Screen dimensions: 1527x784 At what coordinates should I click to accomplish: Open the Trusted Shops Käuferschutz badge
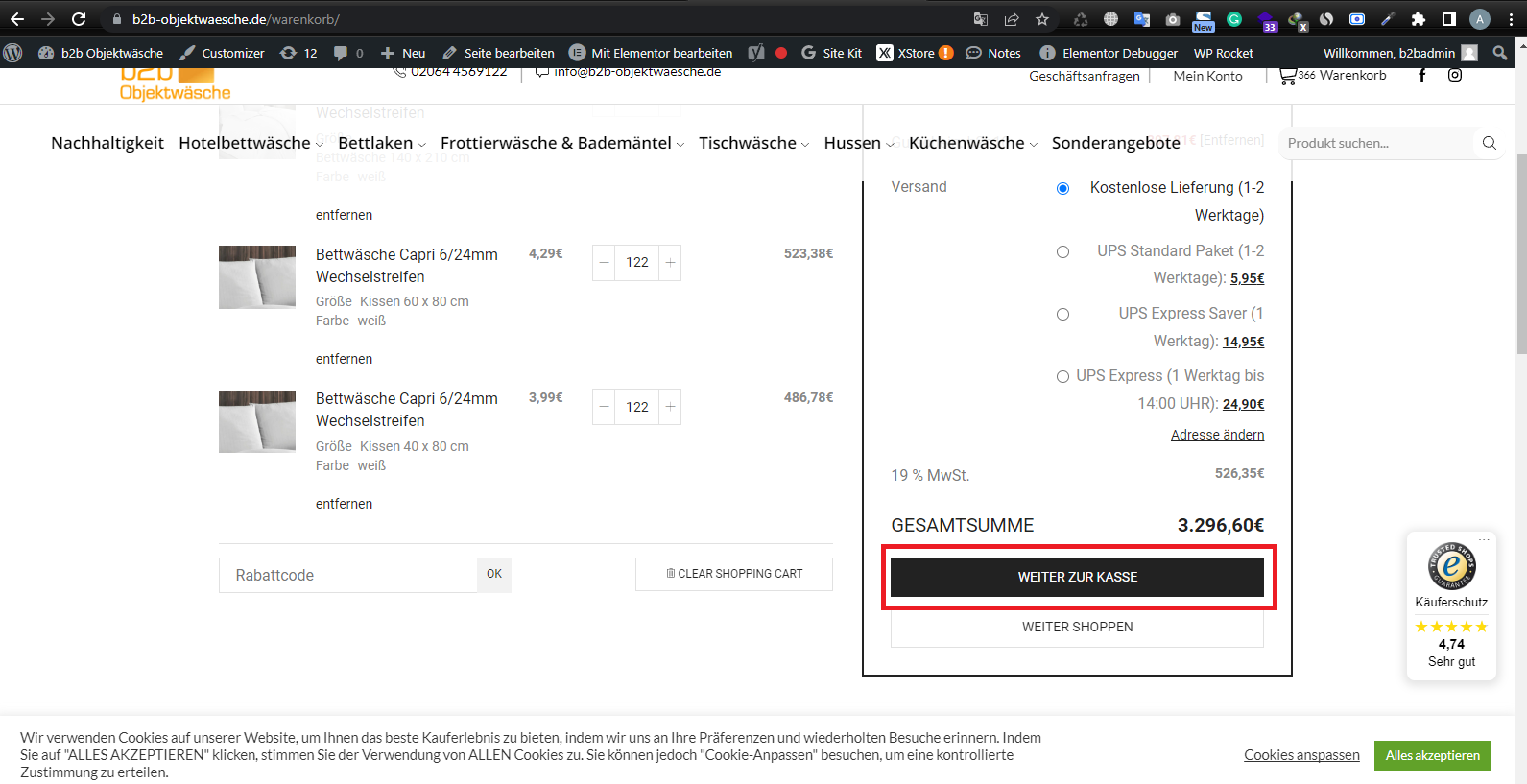pyautogui.click(x=1451, y=606)
